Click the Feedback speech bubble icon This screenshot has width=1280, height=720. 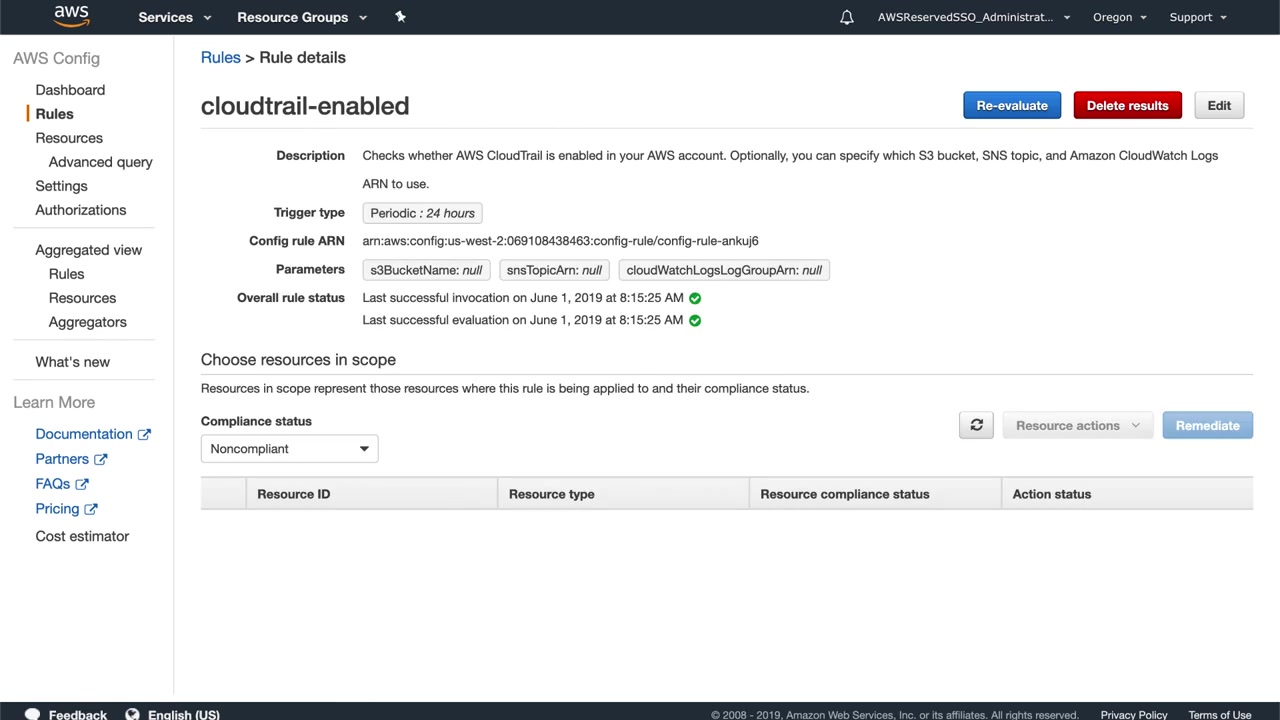pos(32,714)
